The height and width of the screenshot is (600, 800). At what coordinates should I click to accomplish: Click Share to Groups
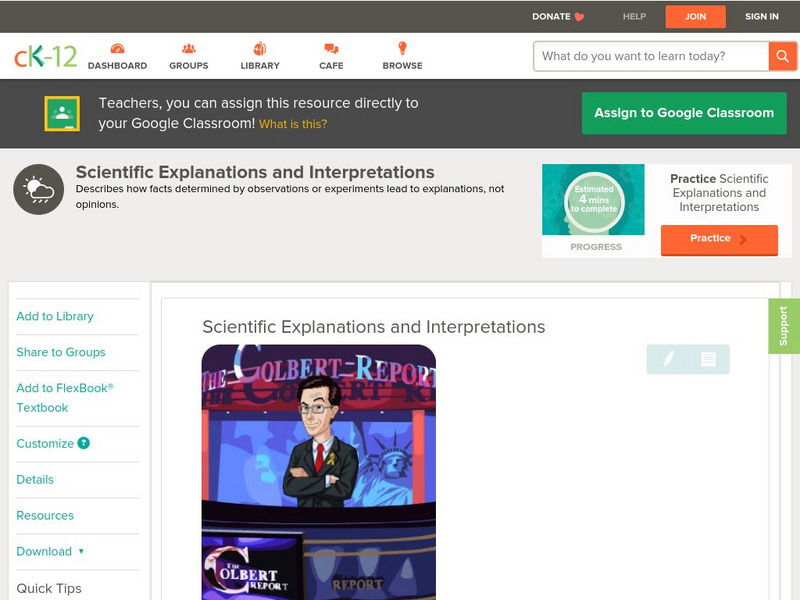click(x=61, y=352)
